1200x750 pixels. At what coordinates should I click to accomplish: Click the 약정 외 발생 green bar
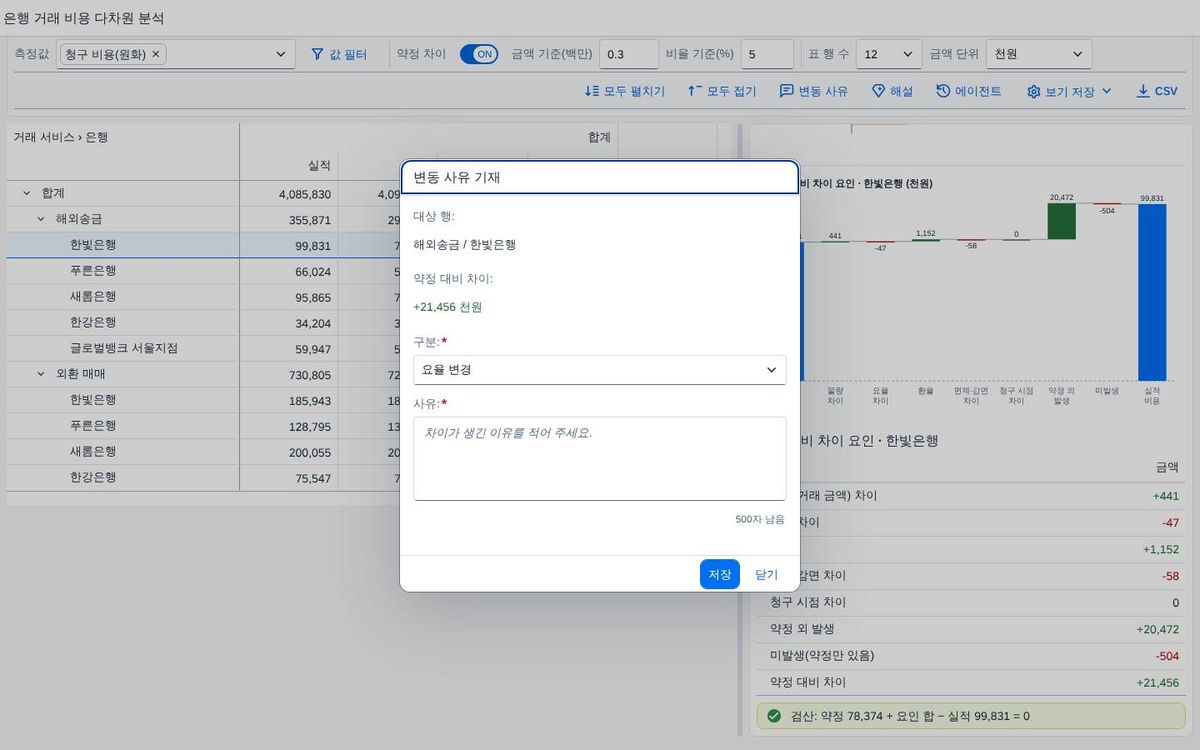pos(1061,222)
